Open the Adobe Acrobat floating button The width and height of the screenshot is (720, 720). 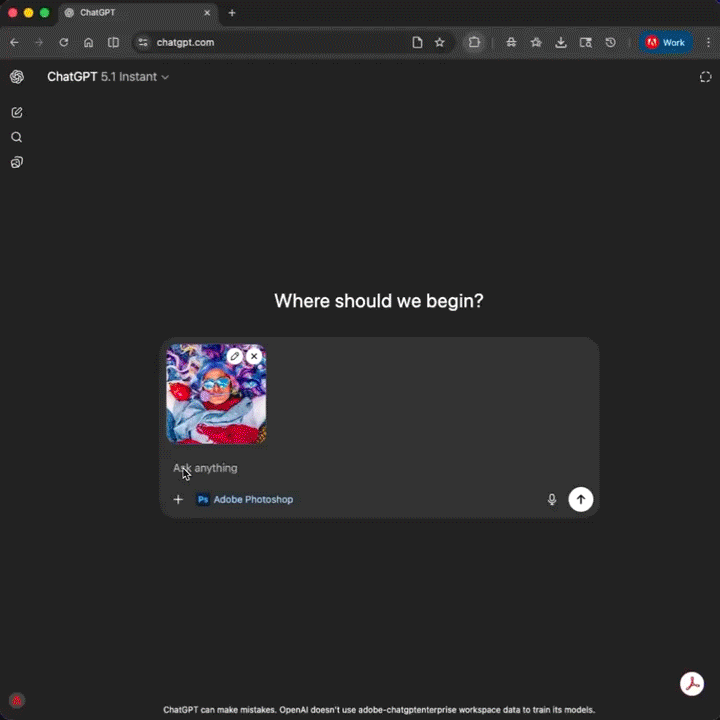(692, 684)
